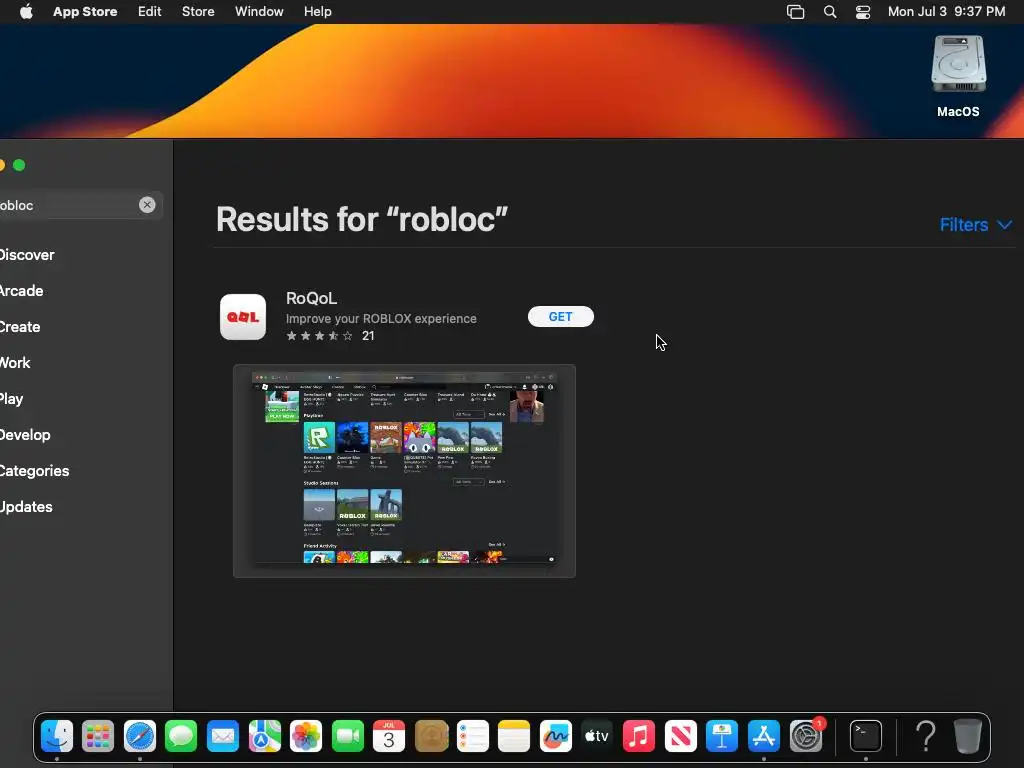Viewport: 1024px width, 768px height.
Task: Open Maps from the Dock
Action: [264, 736]
